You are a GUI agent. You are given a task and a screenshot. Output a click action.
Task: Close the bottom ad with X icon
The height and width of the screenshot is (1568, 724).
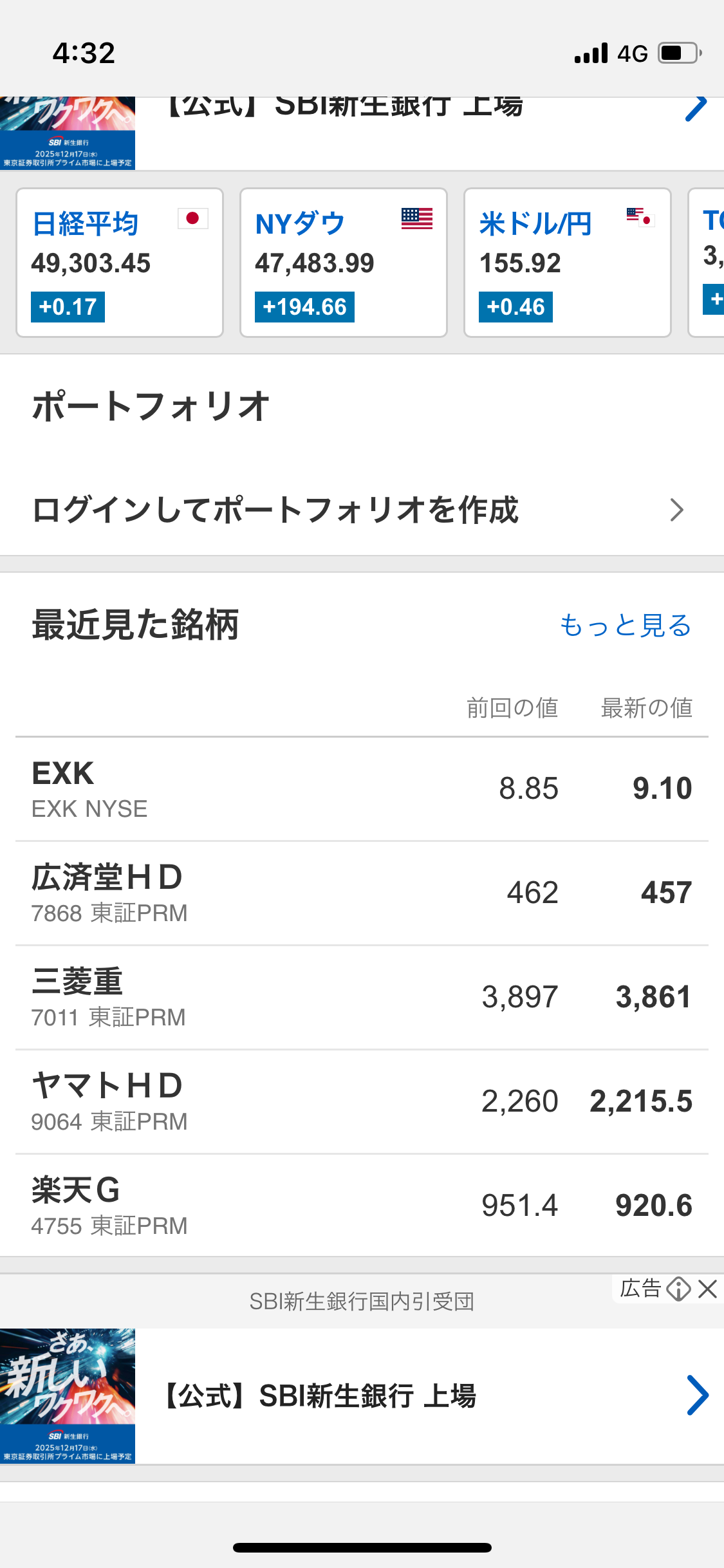point(707,1289)
